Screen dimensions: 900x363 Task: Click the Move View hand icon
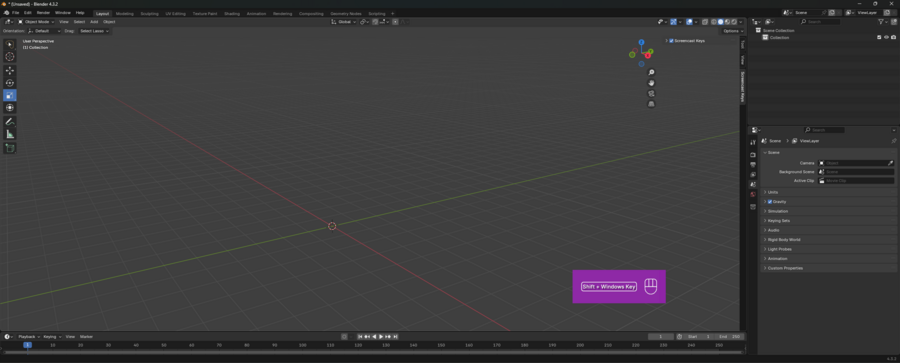[x=651, y=83]
